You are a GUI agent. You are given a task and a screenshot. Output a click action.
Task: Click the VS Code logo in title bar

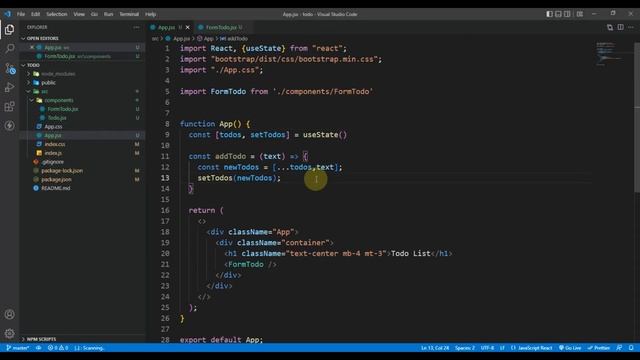7,14
